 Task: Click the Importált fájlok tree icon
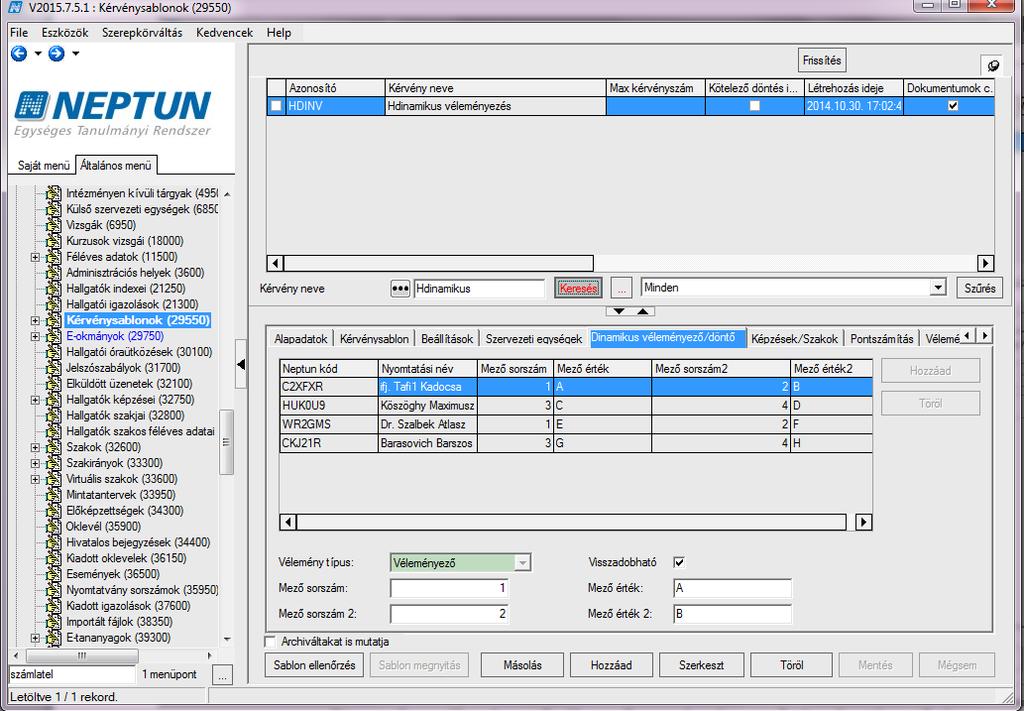[54, 622]
